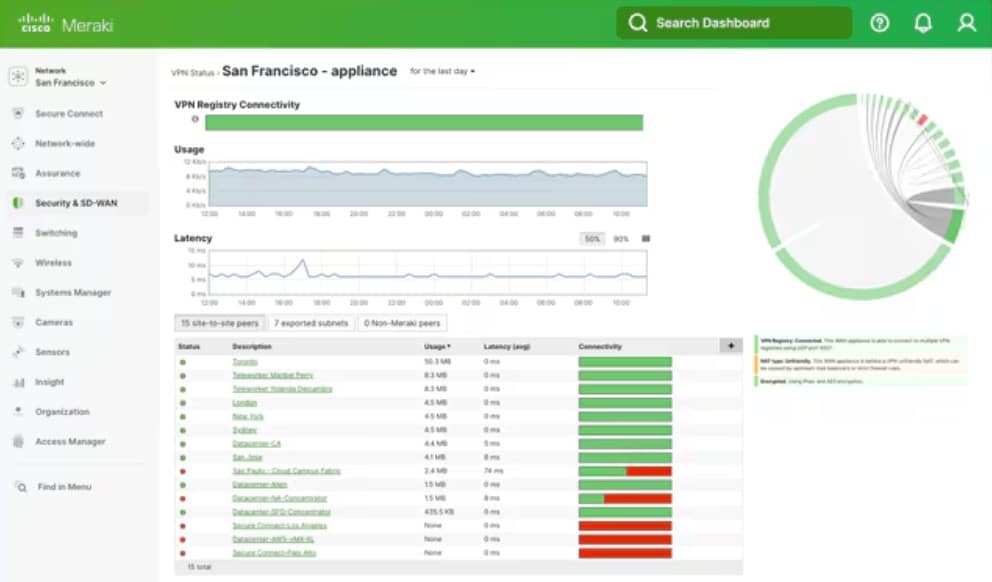This screenshot has height=582, width=992.
Task: Select the 90% latency percentile
Action: point(621,238)
